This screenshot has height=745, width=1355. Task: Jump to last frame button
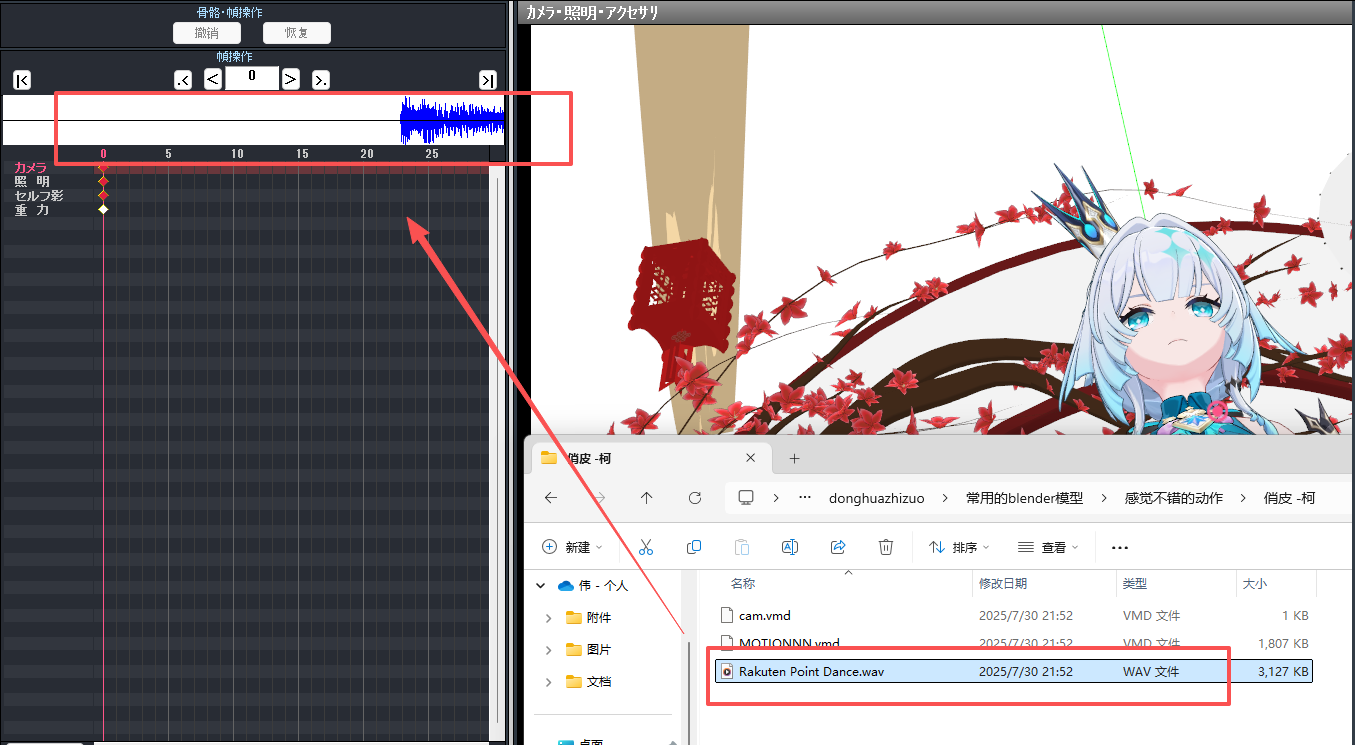pyautogui.click(x=487, y=80)
